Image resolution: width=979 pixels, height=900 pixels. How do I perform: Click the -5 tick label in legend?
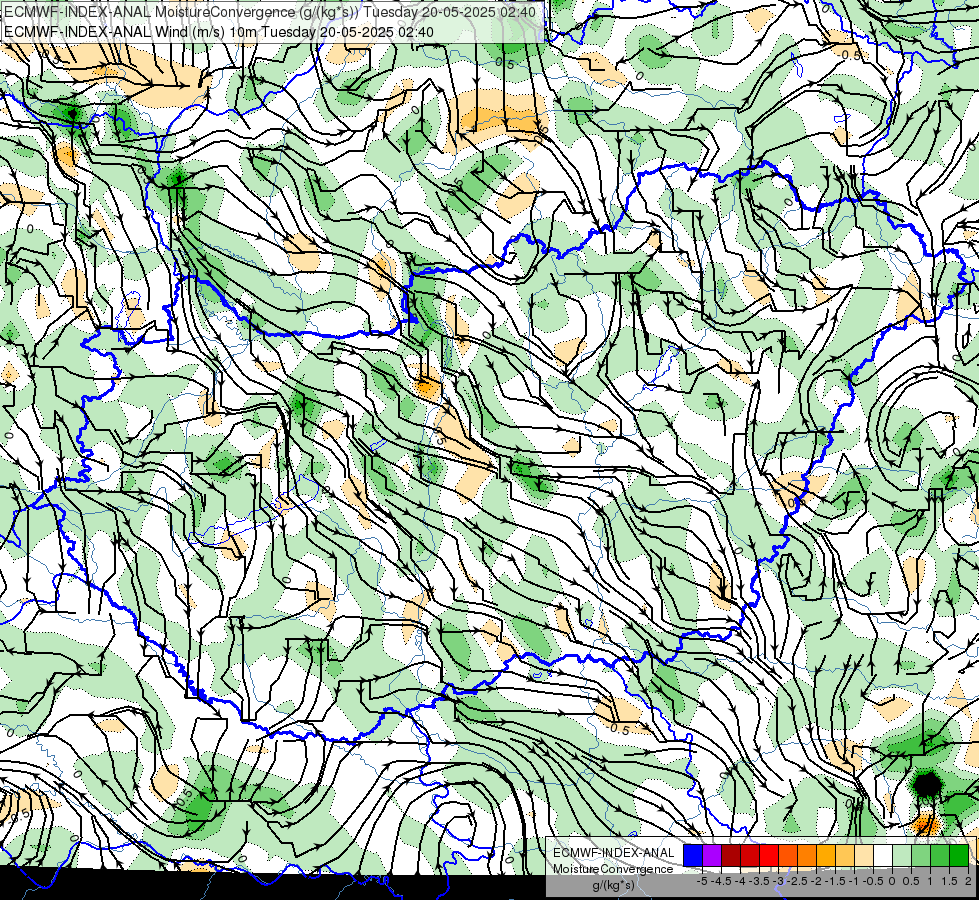point(702,881)
